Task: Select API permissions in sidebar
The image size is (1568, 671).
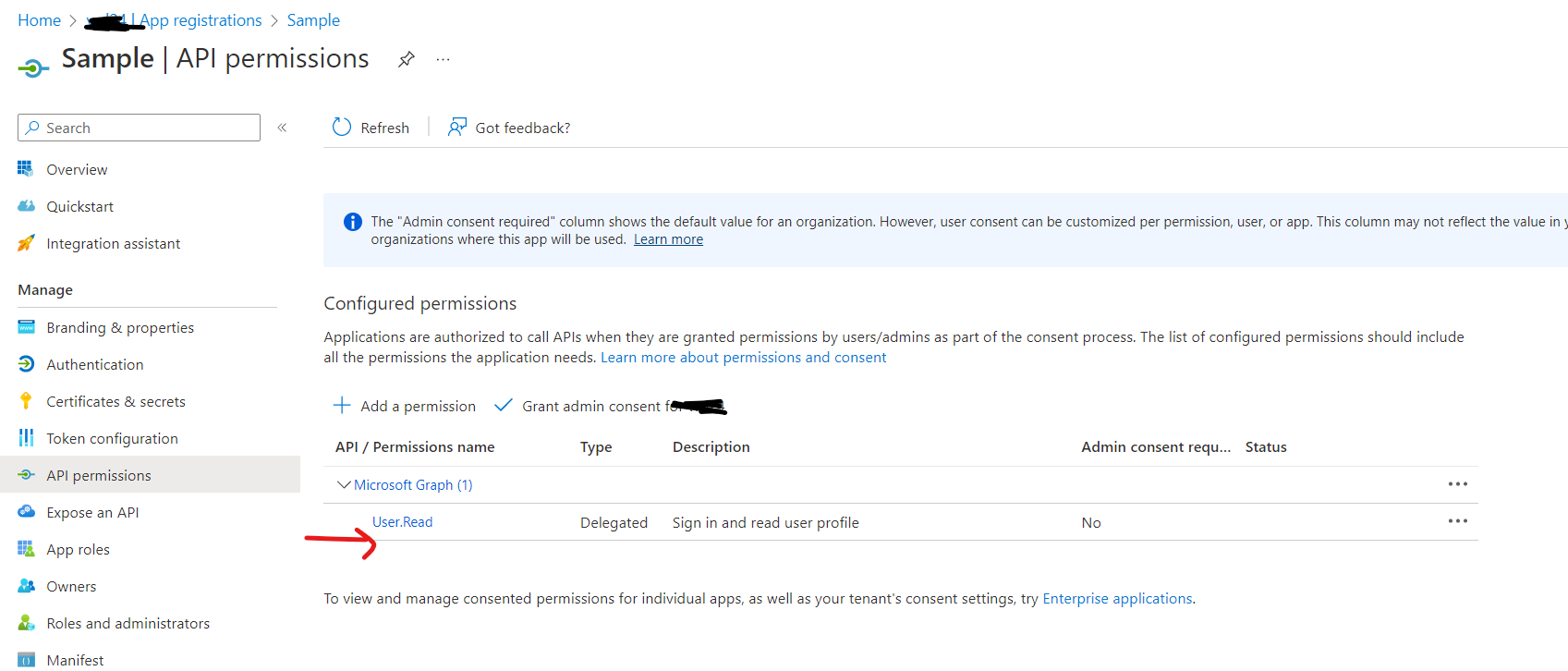Action: click(99, 475)
